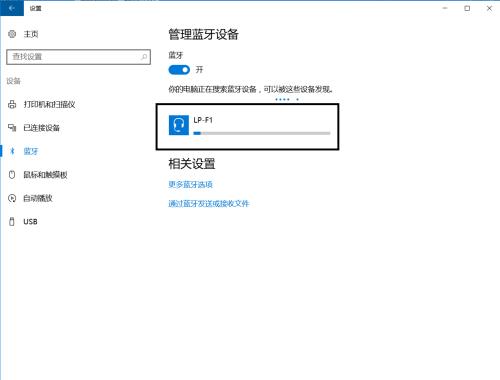
Task: Open 更多蓝牙选项 link
Action: click(x=190, y=184)
